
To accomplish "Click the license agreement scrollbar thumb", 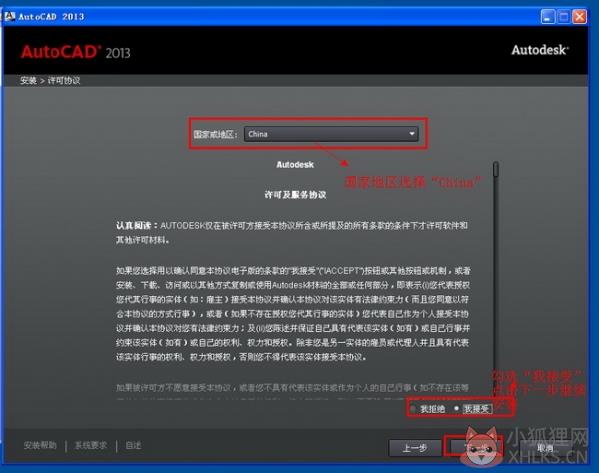I will [496, 169].
